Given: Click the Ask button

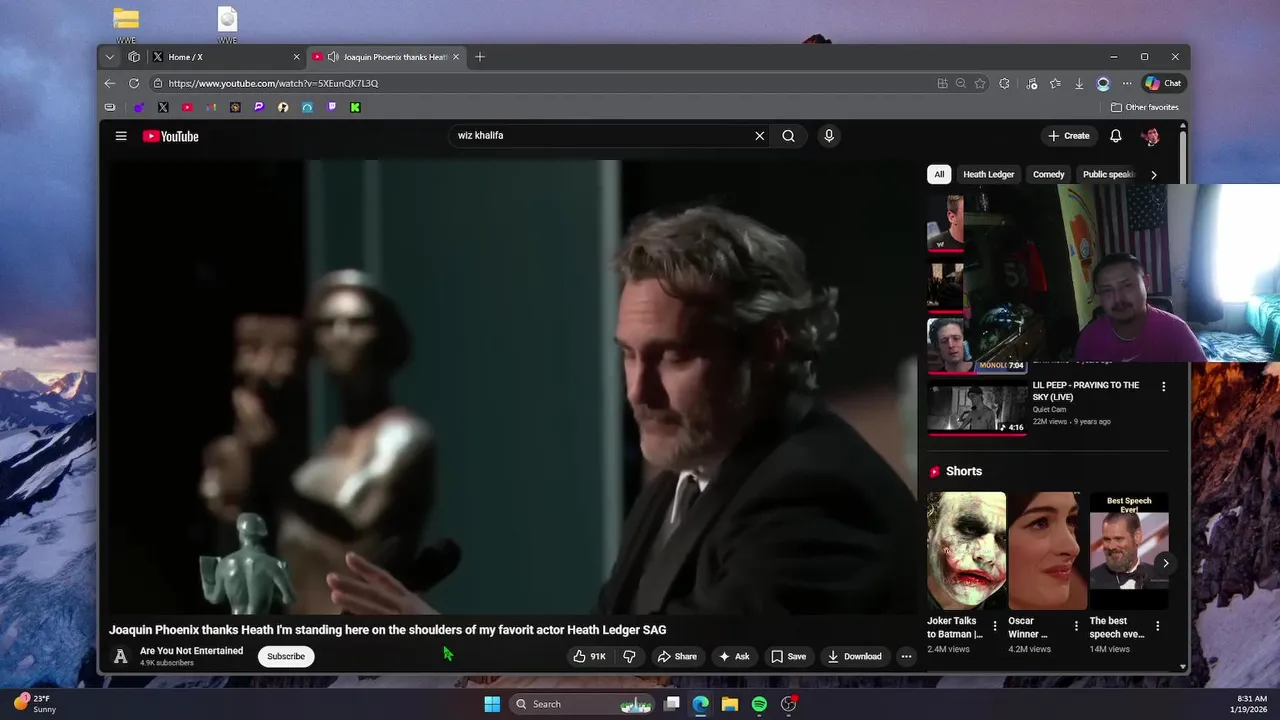Looking at the screenshot, I should [734, 656].
